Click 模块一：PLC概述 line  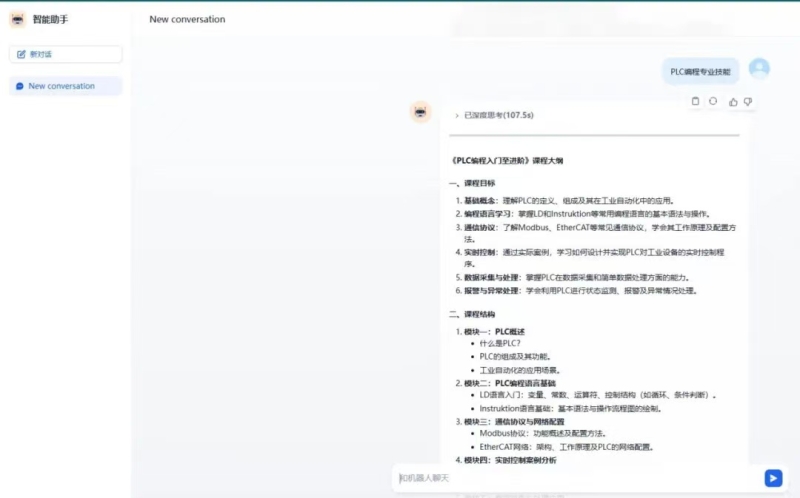[x=490, y=332]
